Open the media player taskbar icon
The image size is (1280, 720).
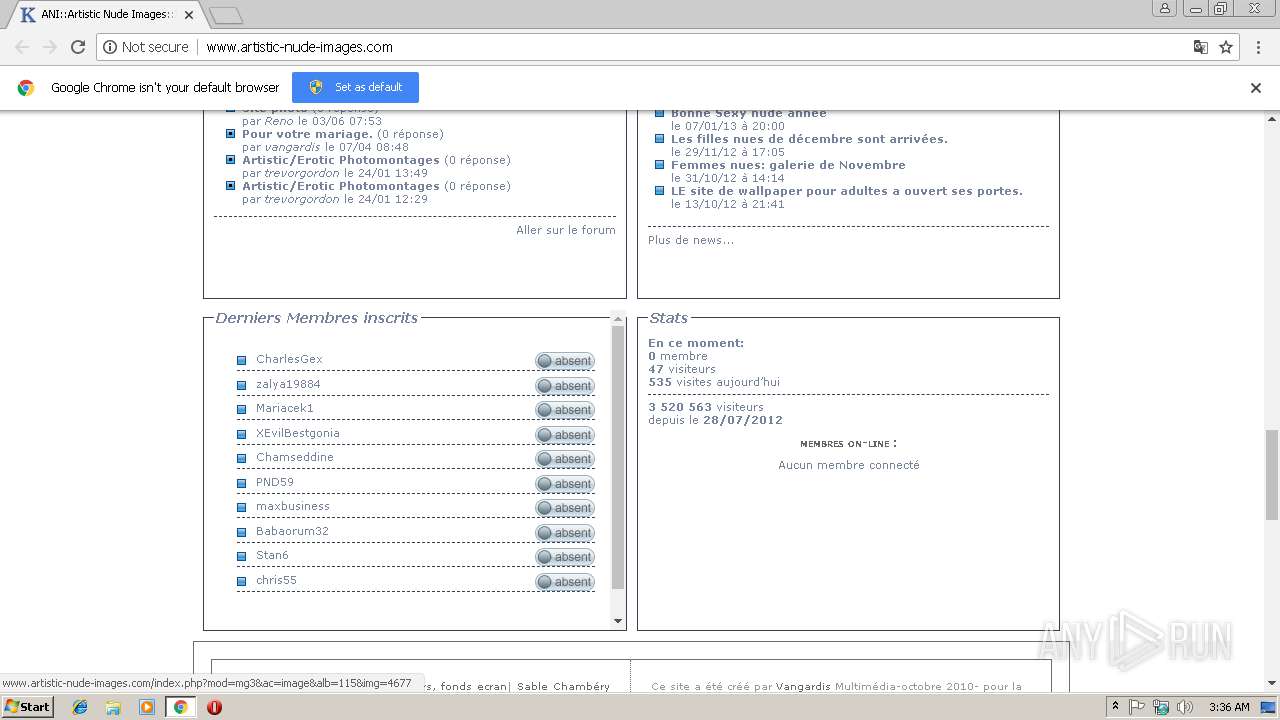(147, 707)
